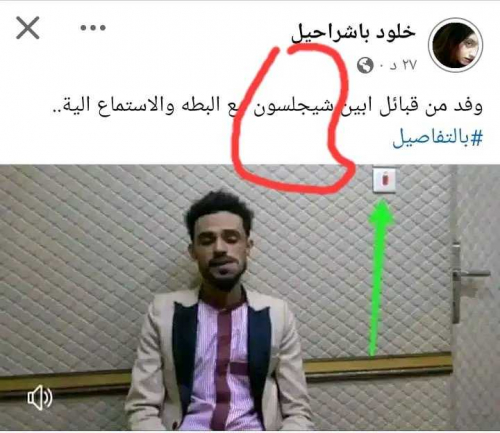Open the three-dots more options menu
This screenshot has height=433, width=500.
point(93,28)
